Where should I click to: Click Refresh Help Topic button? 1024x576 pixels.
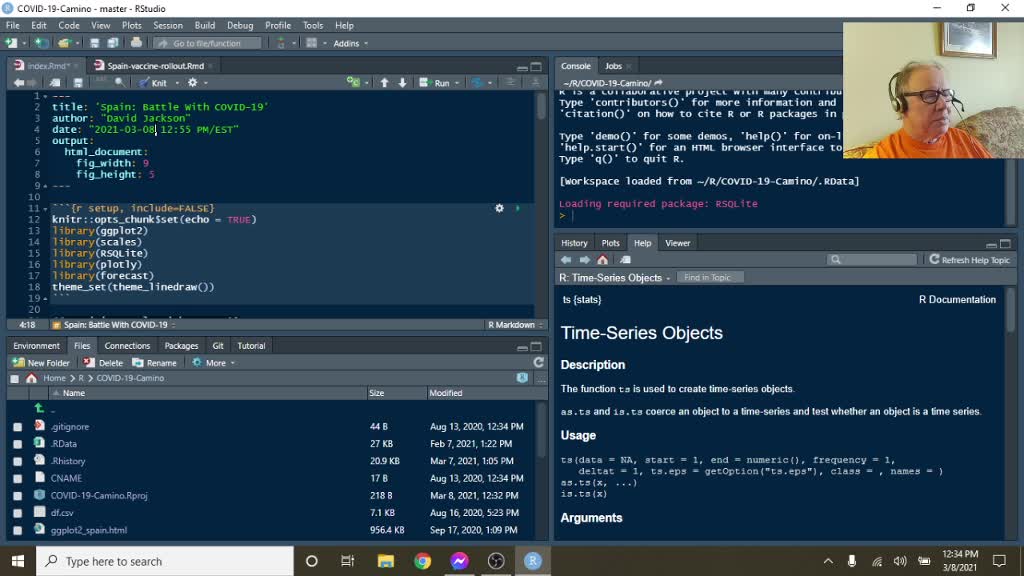[x=969, y=260]
